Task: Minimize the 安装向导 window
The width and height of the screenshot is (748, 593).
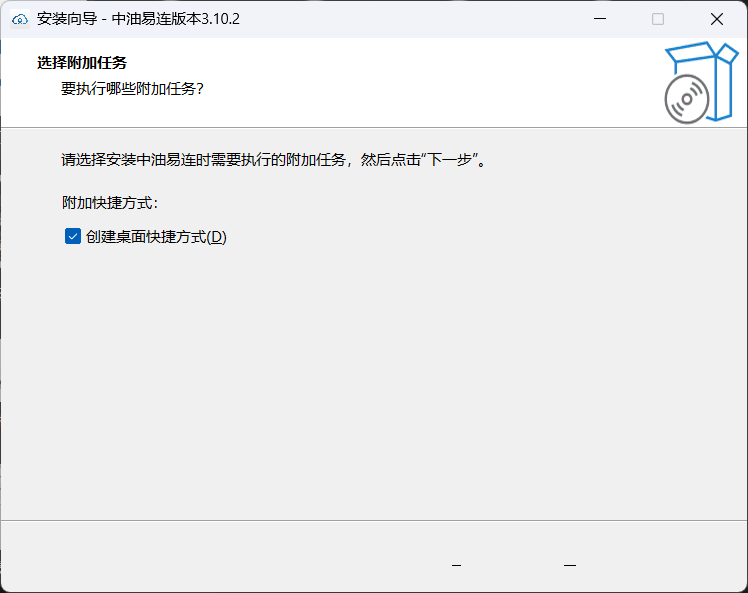Action: (x=600, y=19)
